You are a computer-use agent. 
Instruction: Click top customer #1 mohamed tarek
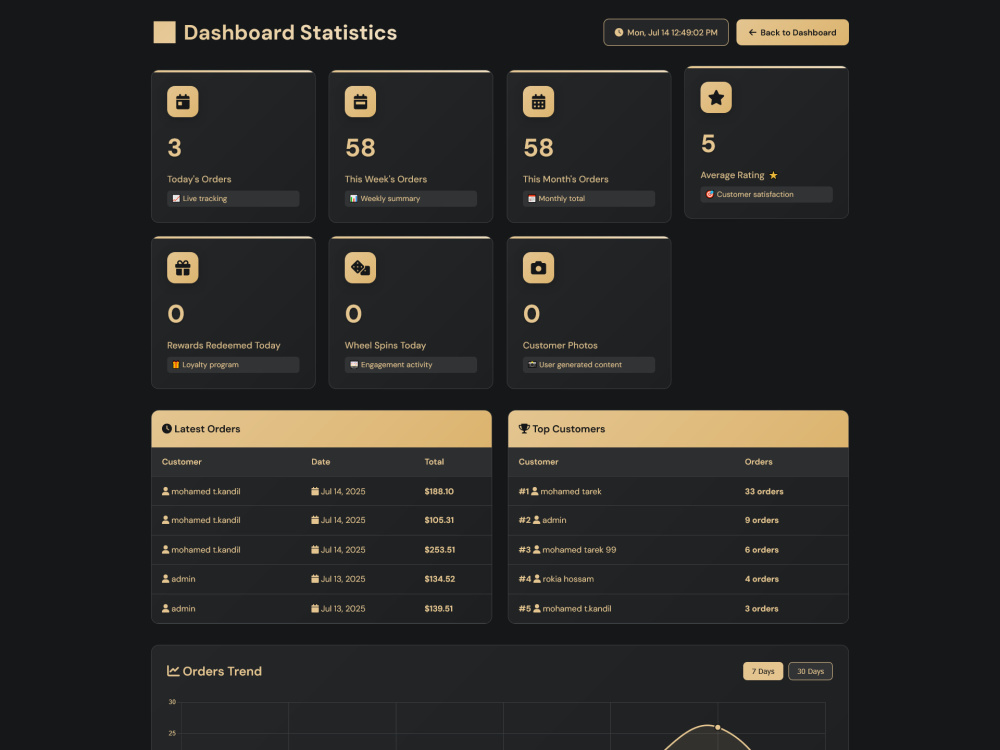(x=560, y=492)
